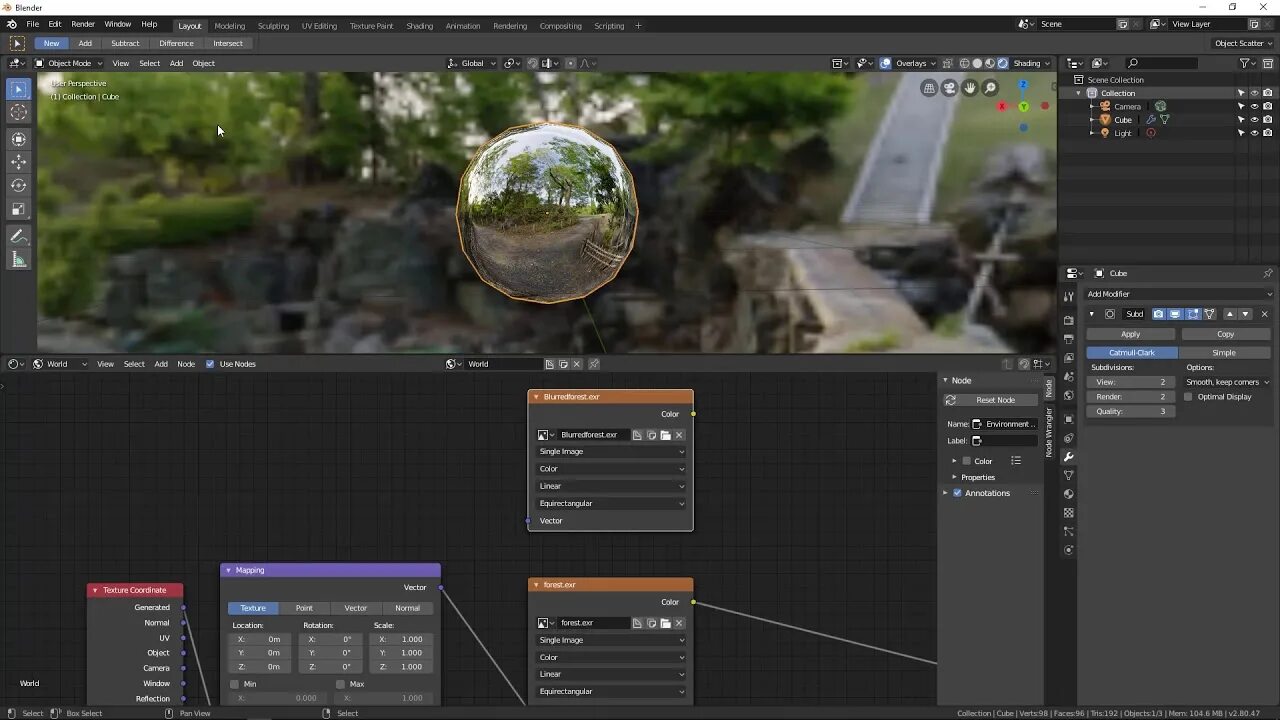
Task: Expand the Equirectangular projection dropdown on Blurredforest.exr
Action: (x=611, y=503)
